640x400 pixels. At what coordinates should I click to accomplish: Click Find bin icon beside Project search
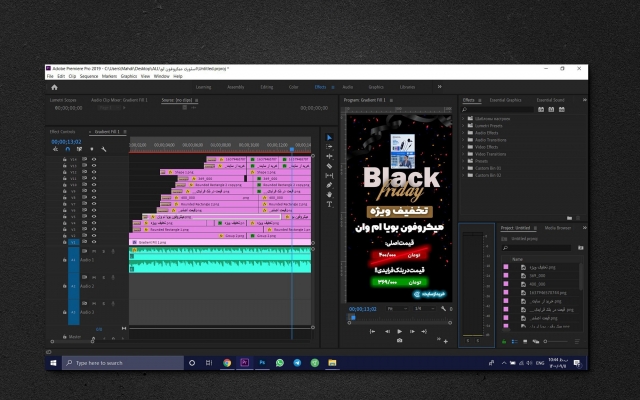click(580, 248)
